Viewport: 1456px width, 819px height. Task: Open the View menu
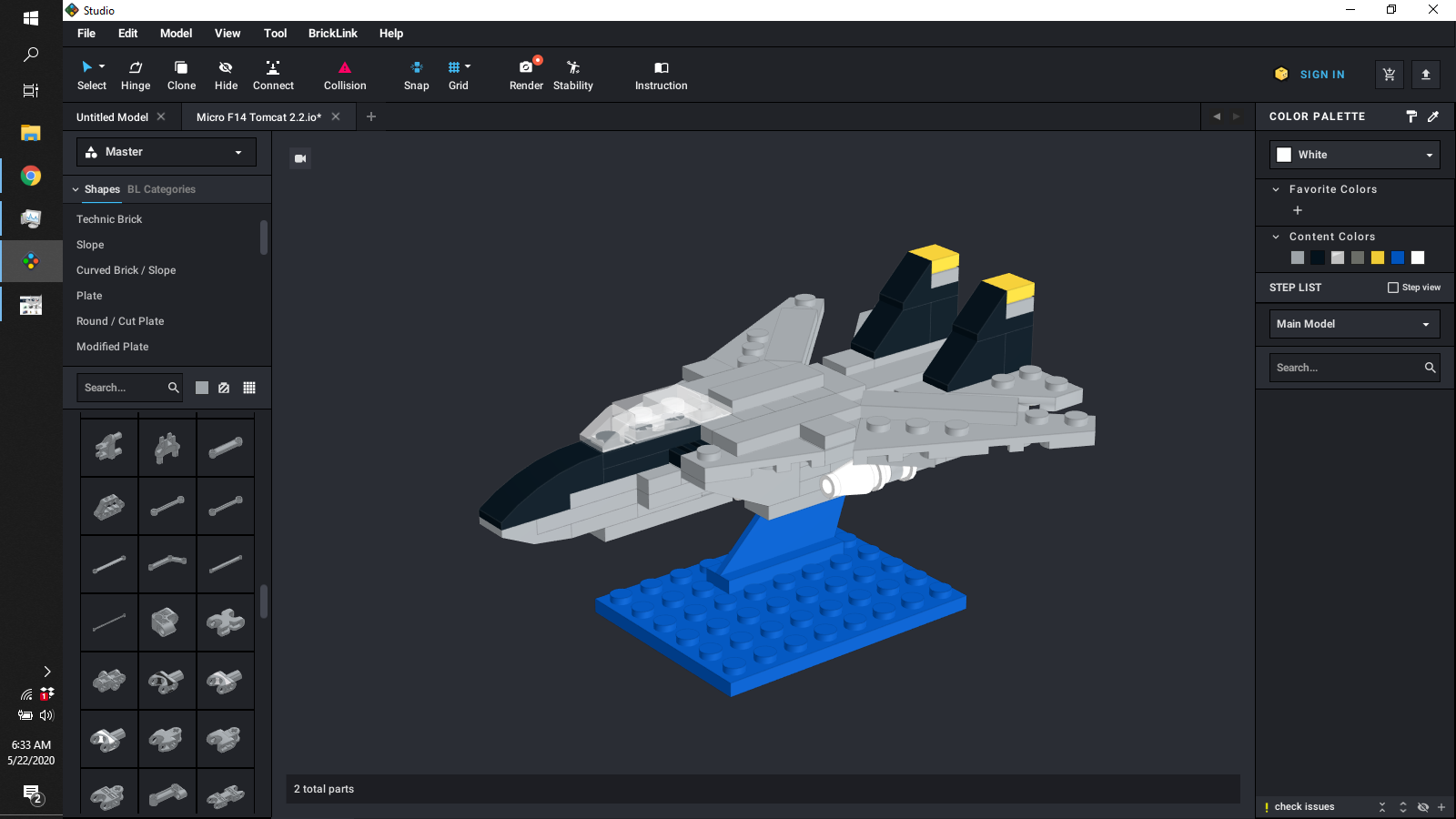(x=227, y=34)
